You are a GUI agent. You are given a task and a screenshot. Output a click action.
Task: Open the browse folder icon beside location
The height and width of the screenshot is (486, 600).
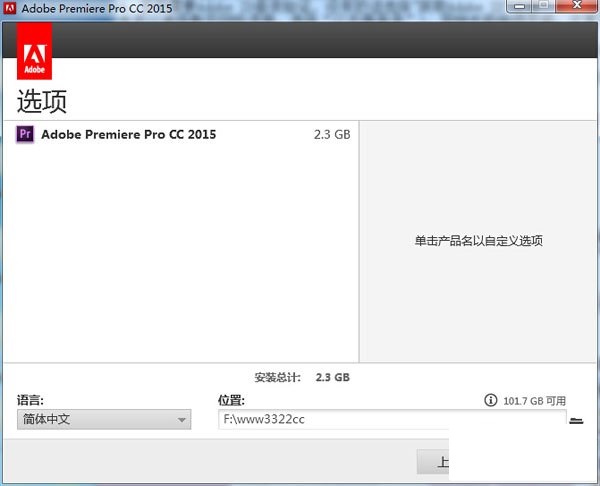[x=576, y=420]
